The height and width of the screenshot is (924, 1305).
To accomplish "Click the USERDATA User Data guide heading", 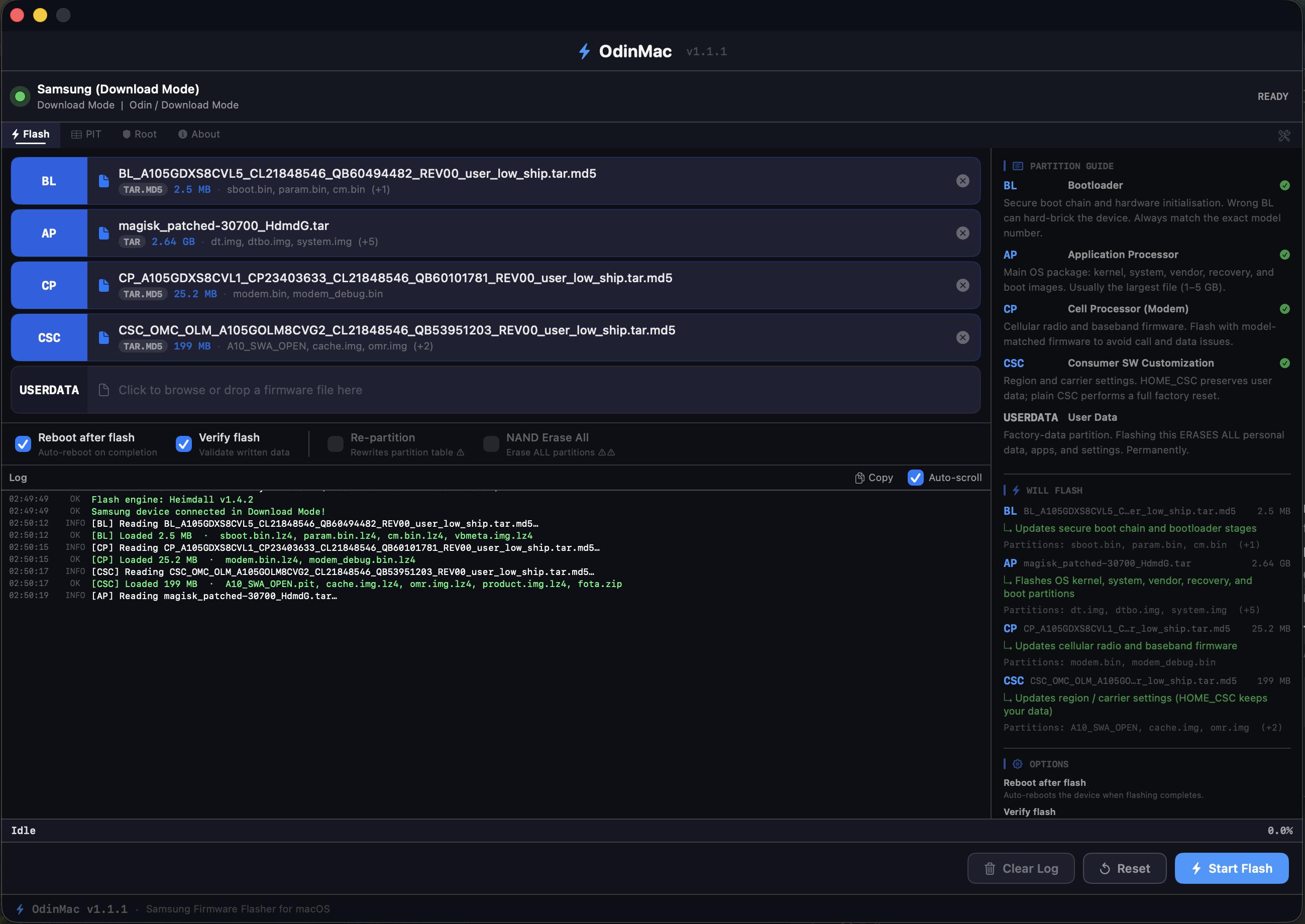I will tap(1060, 417).
